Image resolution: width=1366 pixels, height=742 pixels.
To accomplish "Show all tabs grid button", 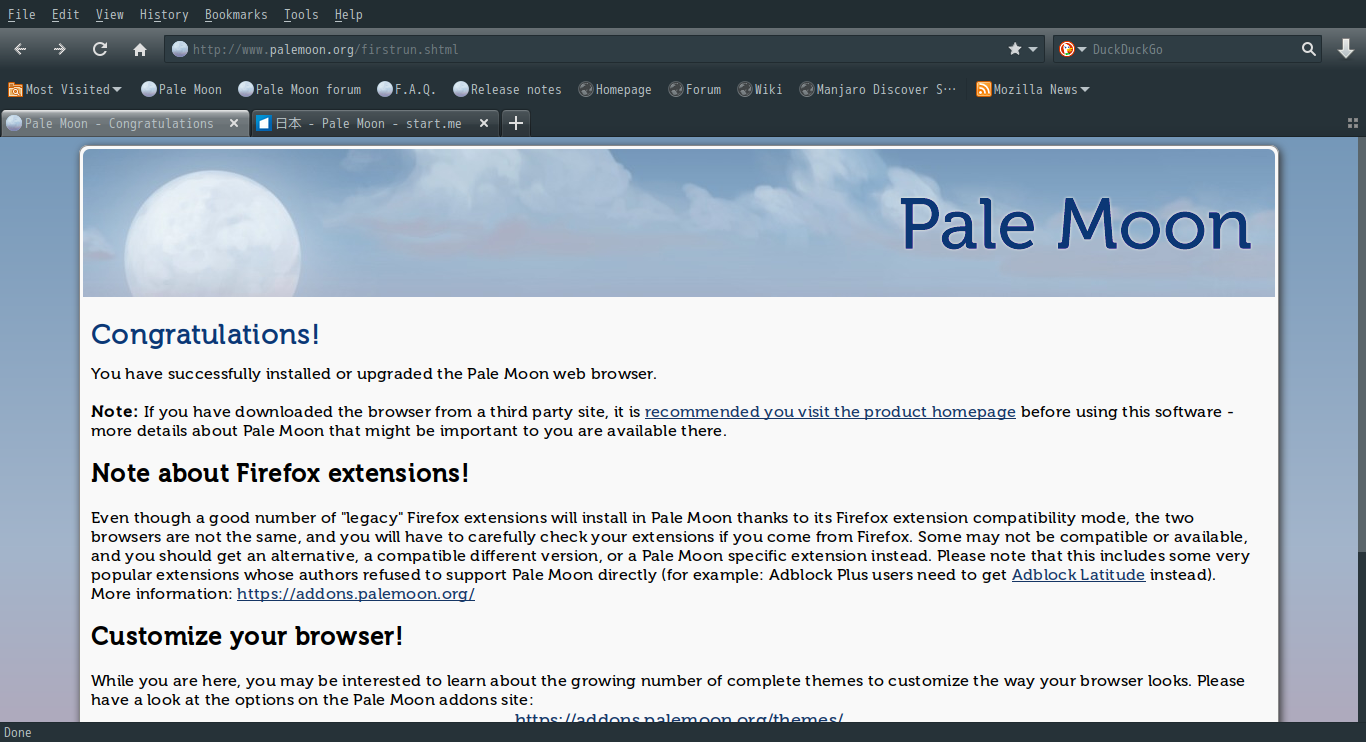I will pos(1353,123).
